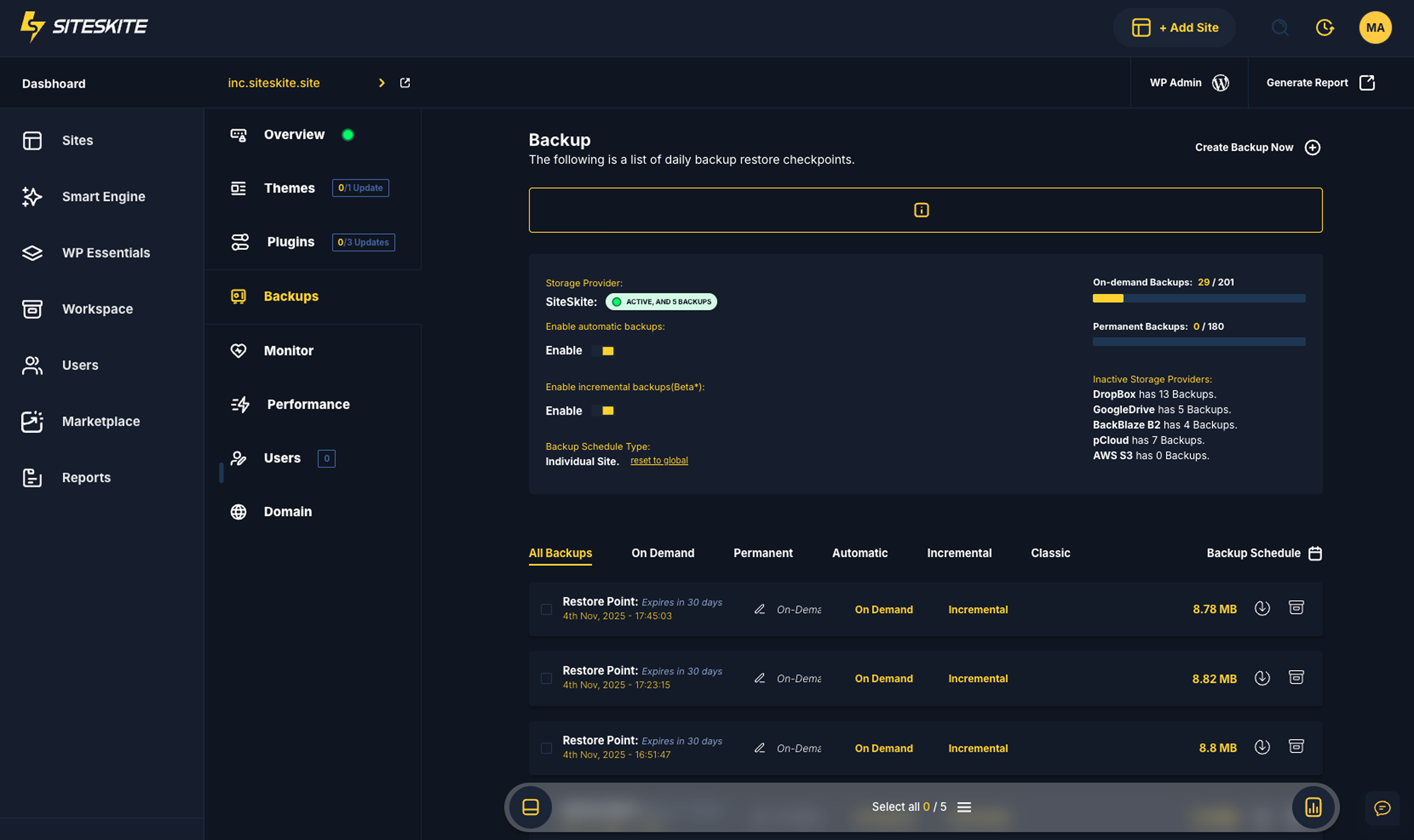Click the dark mode clock icon
Viewport: 1414px width, 840px height.
tap(1325, 28)
